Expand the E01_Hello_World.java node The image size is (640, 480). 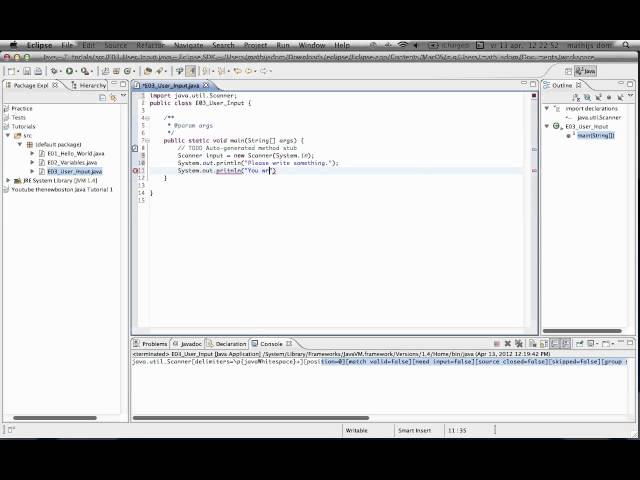point(32,153)
